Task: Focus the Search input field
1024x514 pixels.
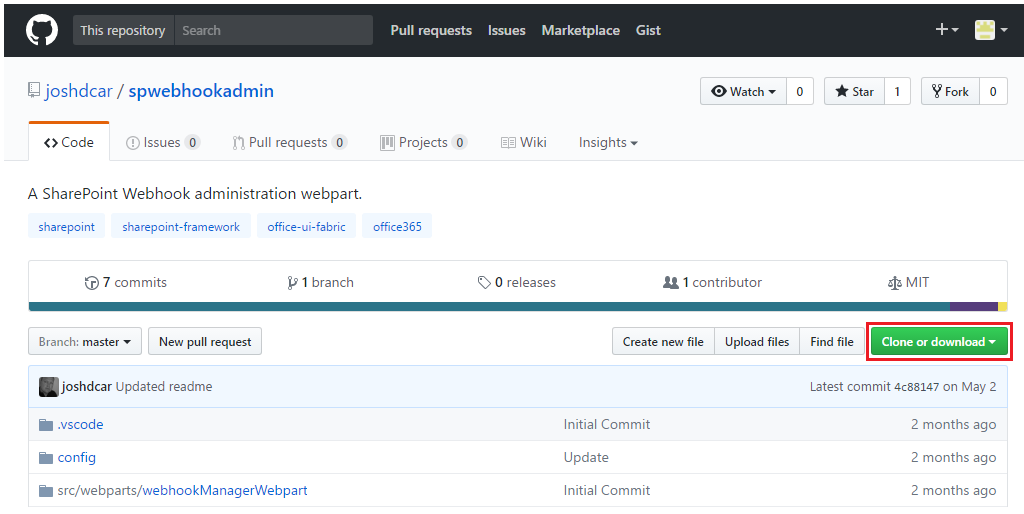Action: [274, 30]
